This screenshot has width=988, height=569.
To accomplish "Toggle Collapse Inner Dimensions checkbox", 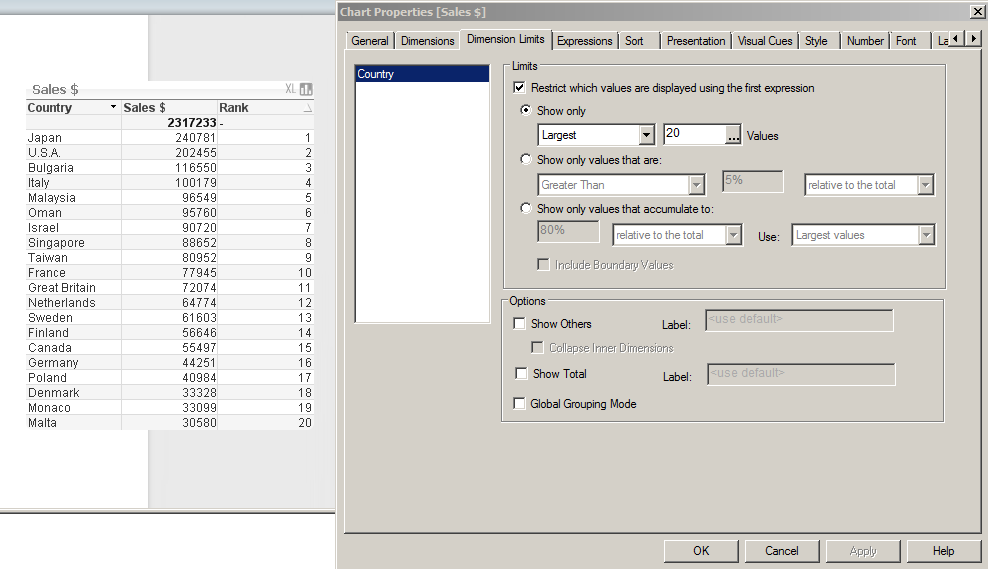I will click(537, 347).
